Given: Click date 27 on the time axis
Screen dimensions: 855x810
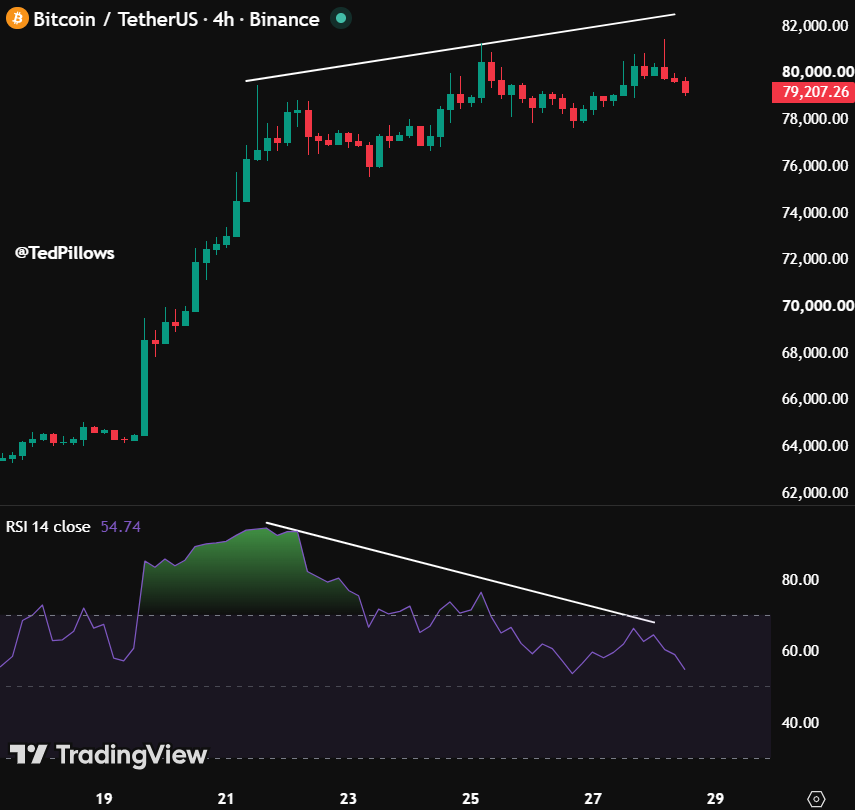Looking at the screenshot, I should [x=593, y=799].
